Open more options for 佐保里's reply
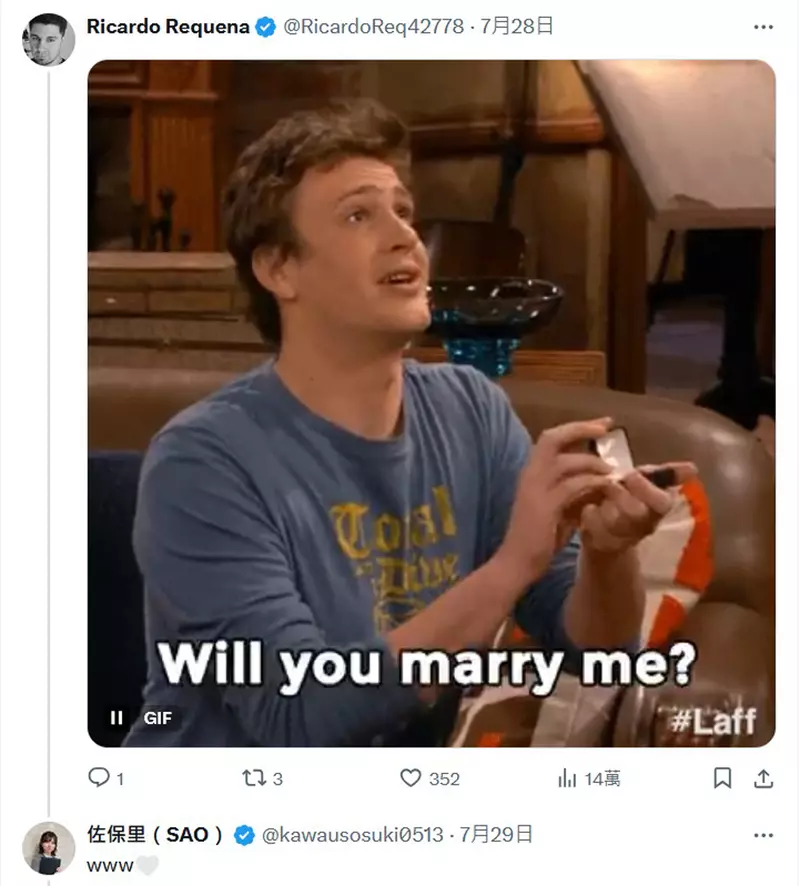Image resolution: width=800 pixels, height=886 pixels. pos(763,835)
